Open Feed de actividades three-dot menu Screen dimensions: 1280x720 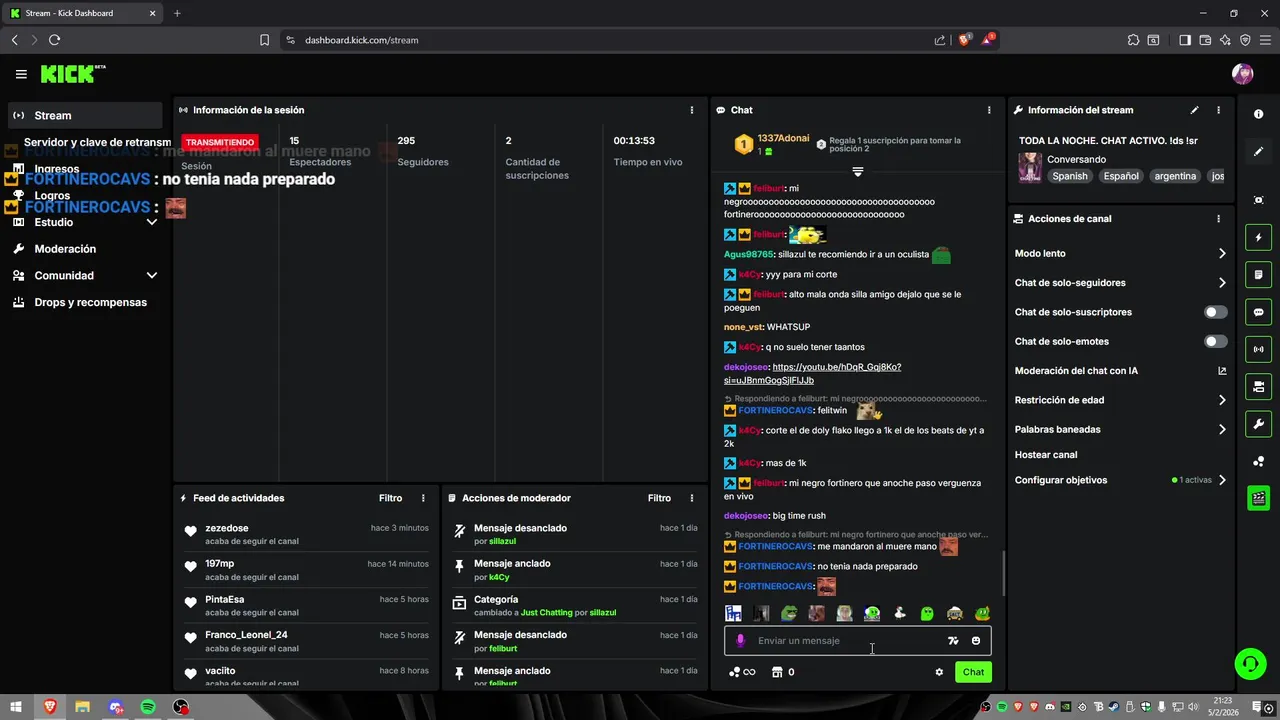(423, 498)
